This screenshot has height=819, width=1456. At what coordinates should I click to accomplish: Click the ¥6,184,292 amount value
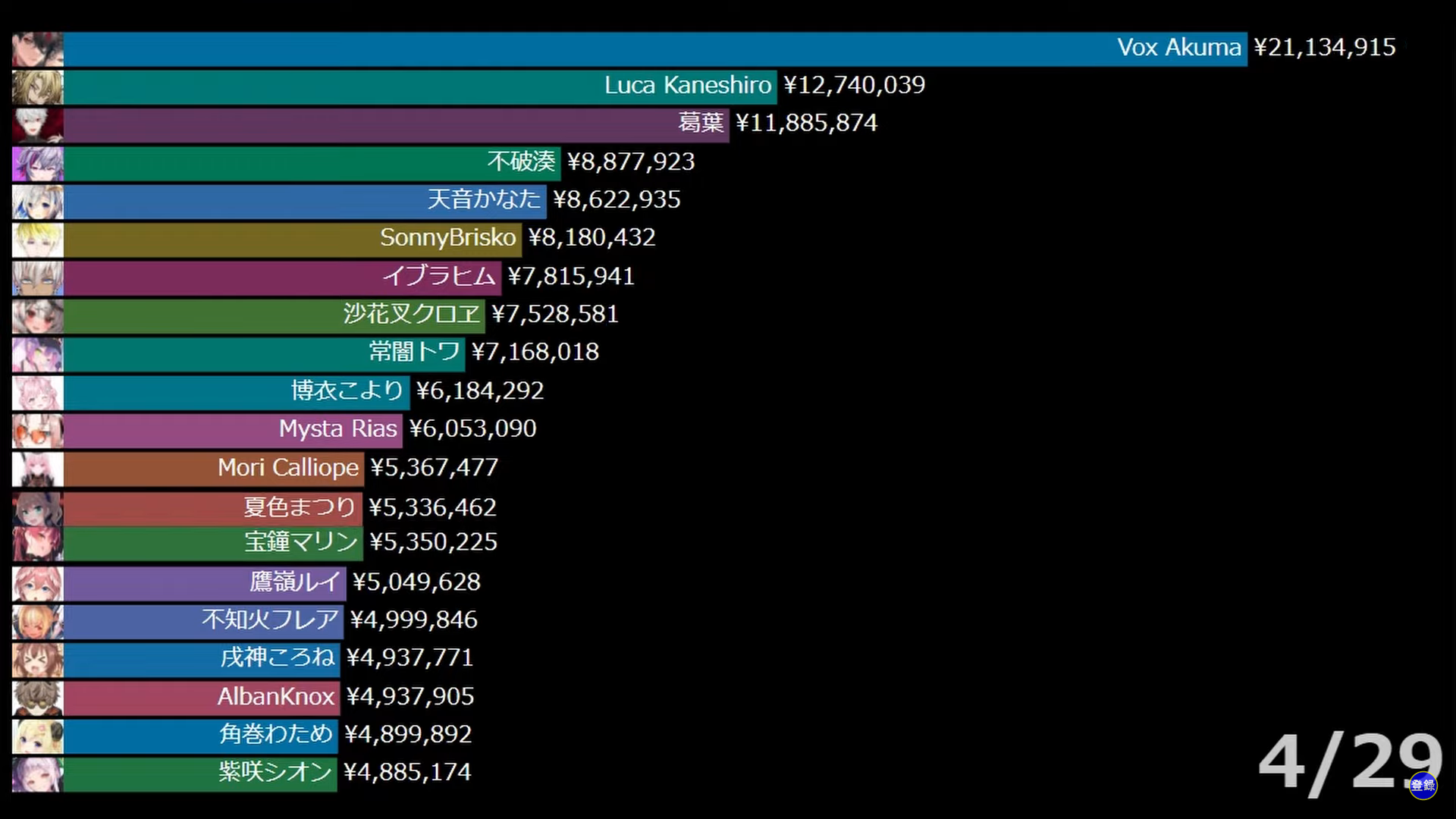[x=480, y=391]
